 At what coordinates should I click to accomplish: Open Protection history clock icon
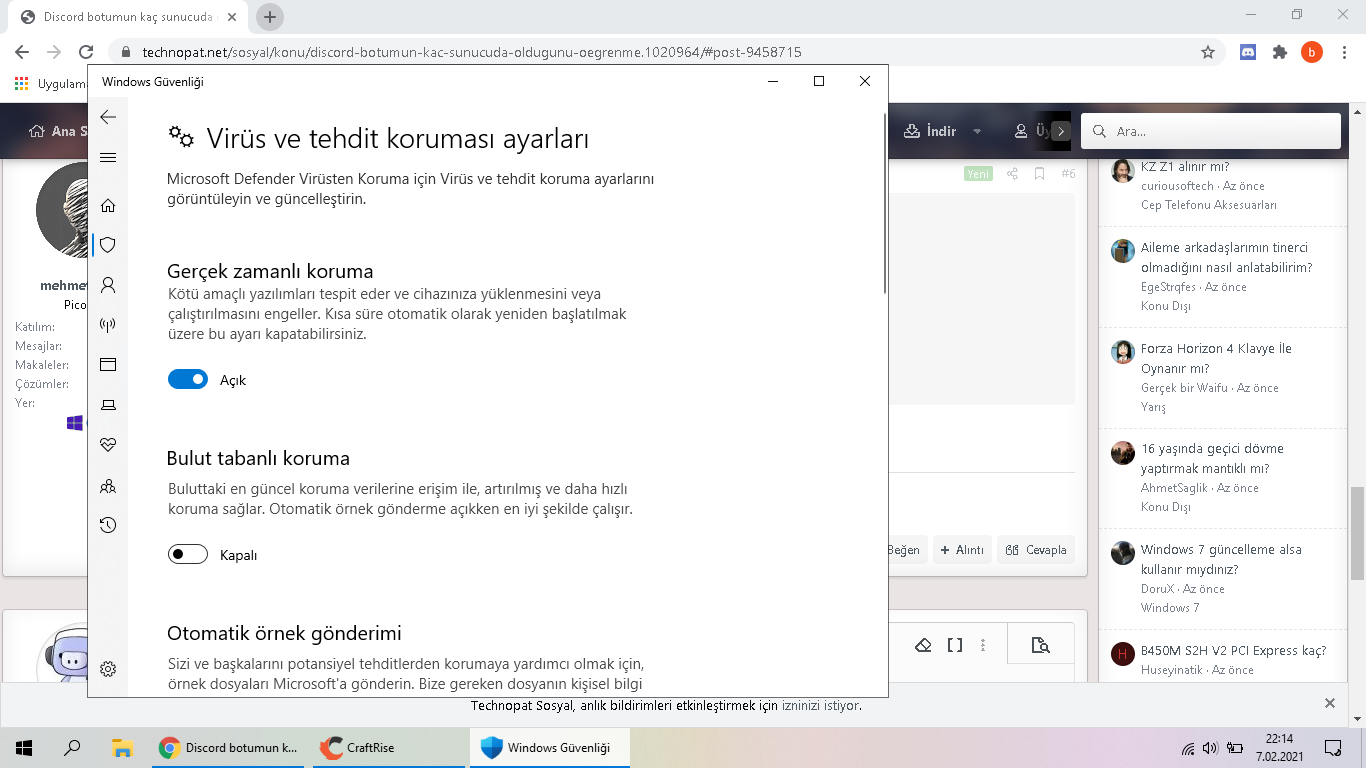click(108, 525)
